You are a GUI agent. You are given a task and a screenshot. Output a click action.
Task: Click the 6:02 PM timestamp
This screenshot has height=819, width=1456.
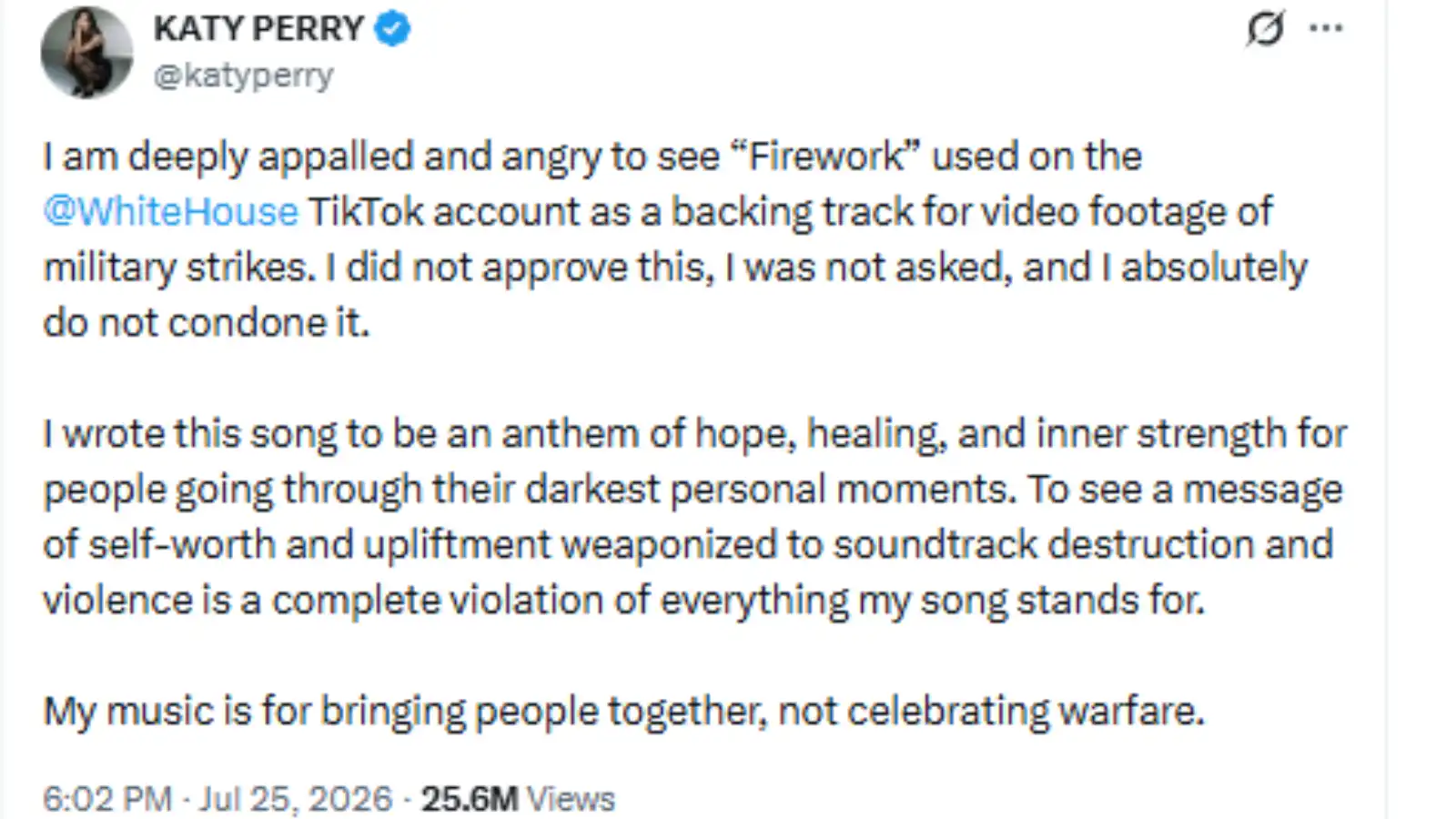coord(107,799)
